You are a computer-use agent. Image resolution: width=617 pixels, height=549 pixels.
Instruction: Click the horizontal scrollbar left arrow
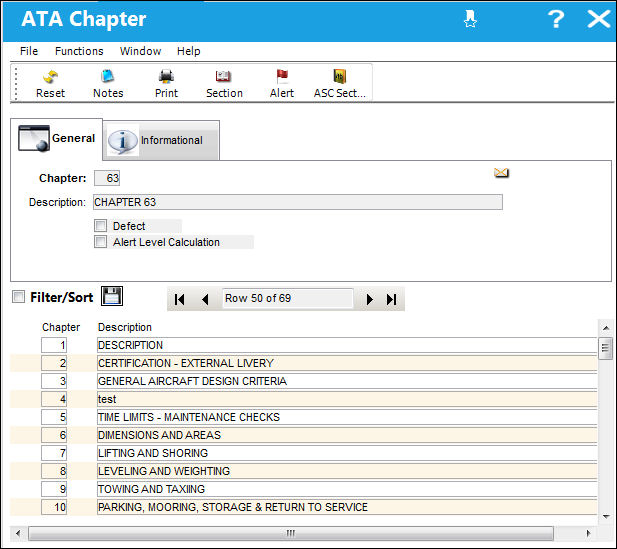(18, 533)
